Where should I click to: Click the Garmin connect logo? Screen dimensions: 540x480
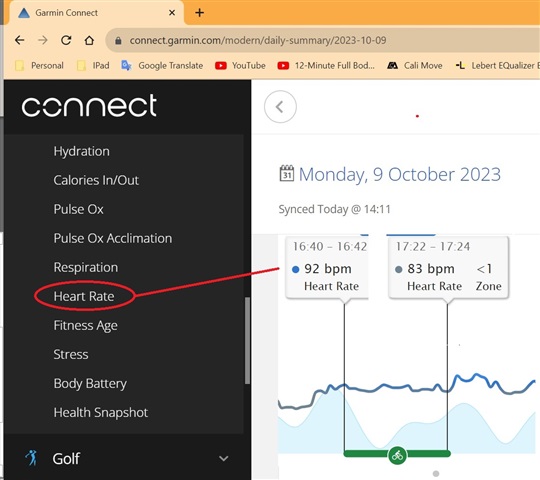[x=89, y=105]
